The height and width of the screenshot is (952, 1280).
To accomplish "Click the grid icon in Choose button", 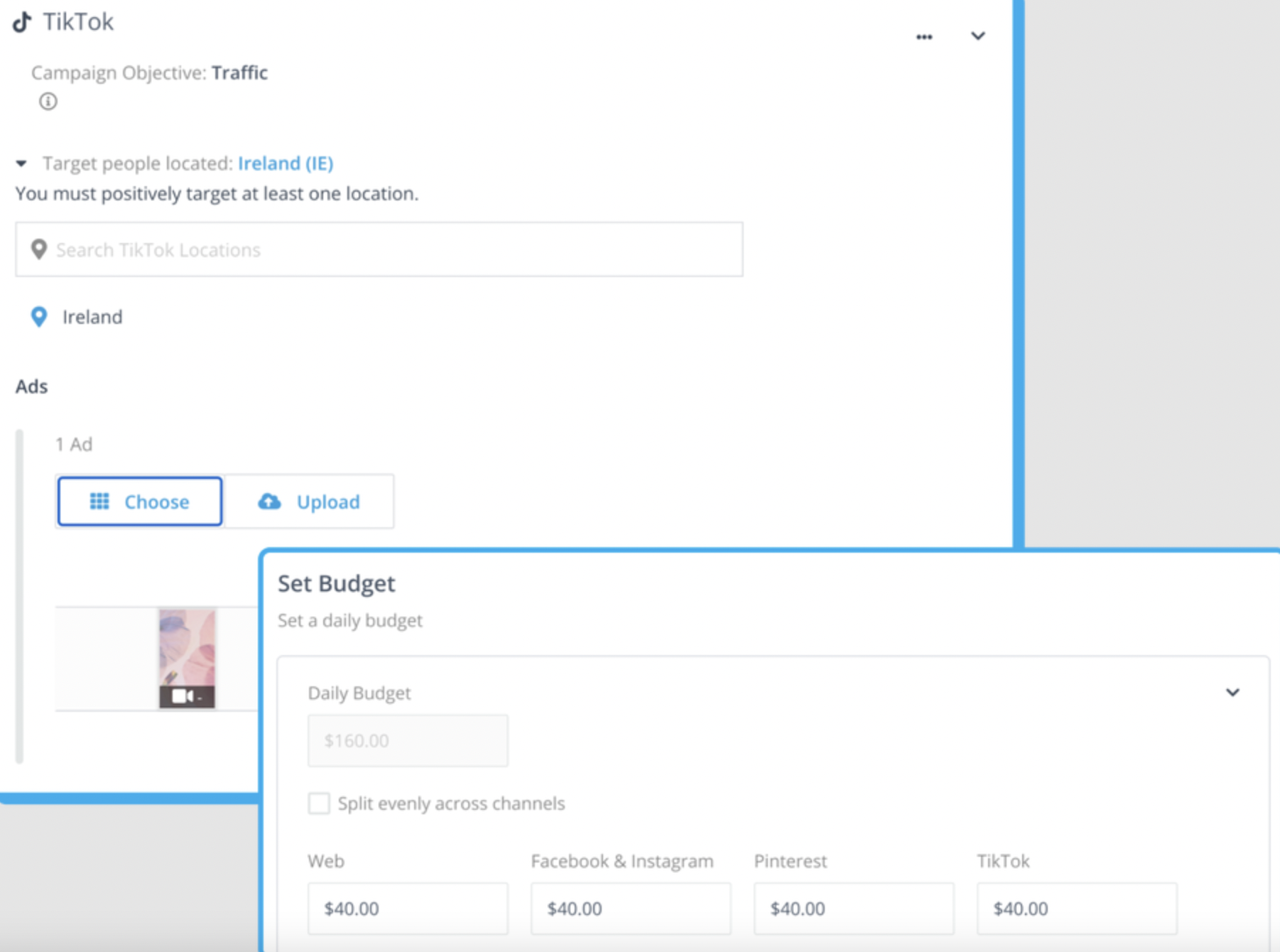I will (x=99, y=502).
